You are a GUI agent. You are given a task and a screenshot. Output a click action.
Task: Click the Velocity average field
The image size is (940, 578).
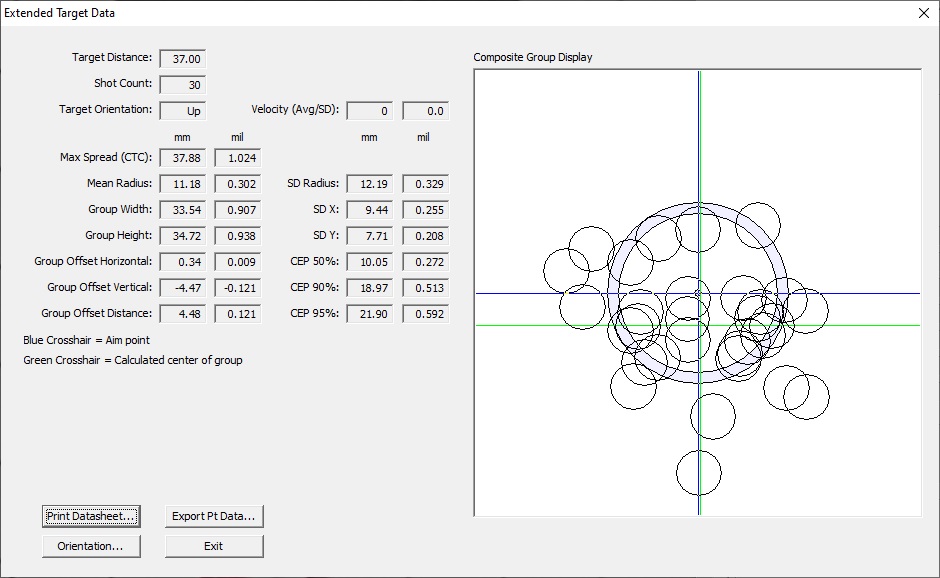pos(370,111)
